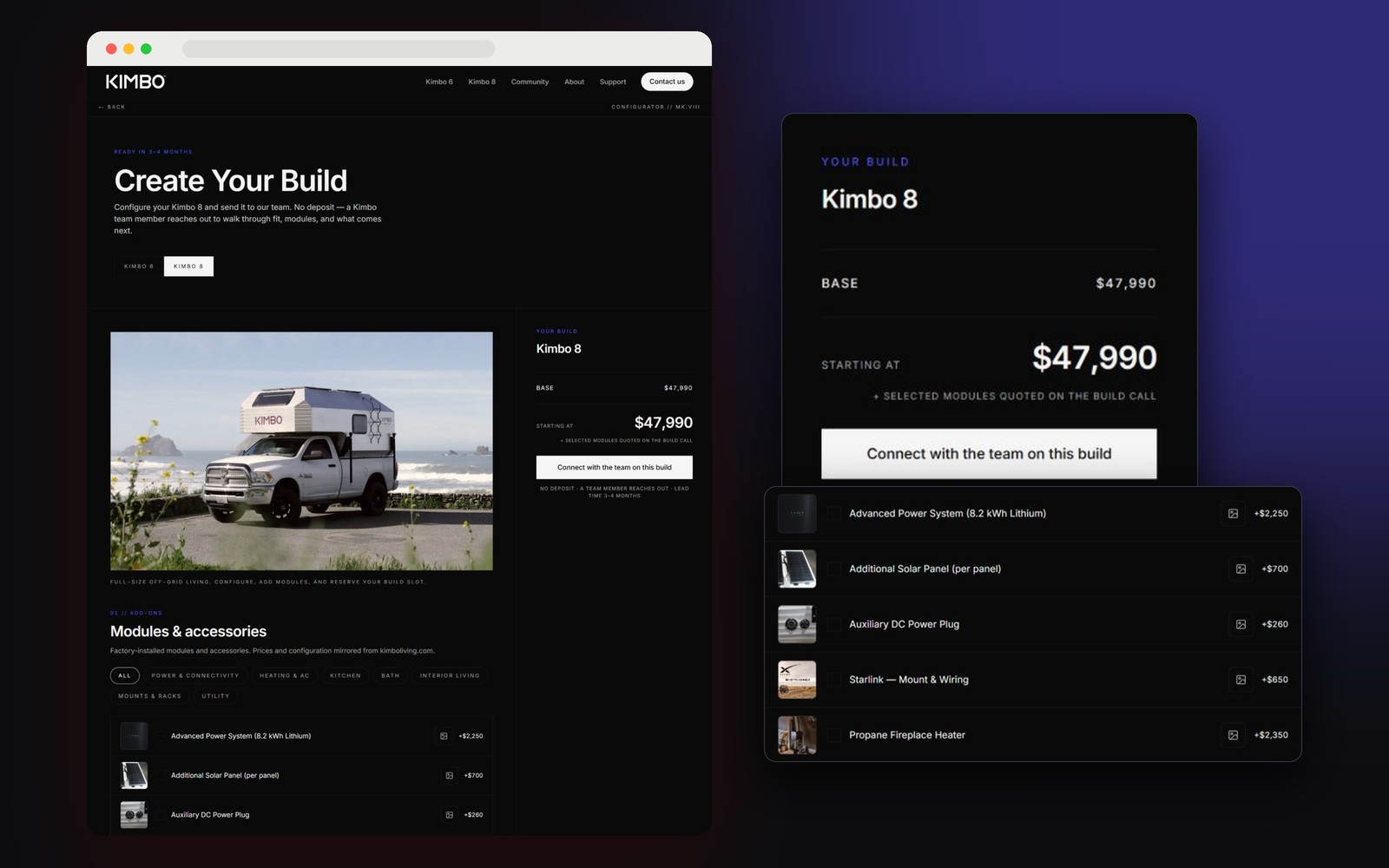Go back using the Back link

(112, 107)
